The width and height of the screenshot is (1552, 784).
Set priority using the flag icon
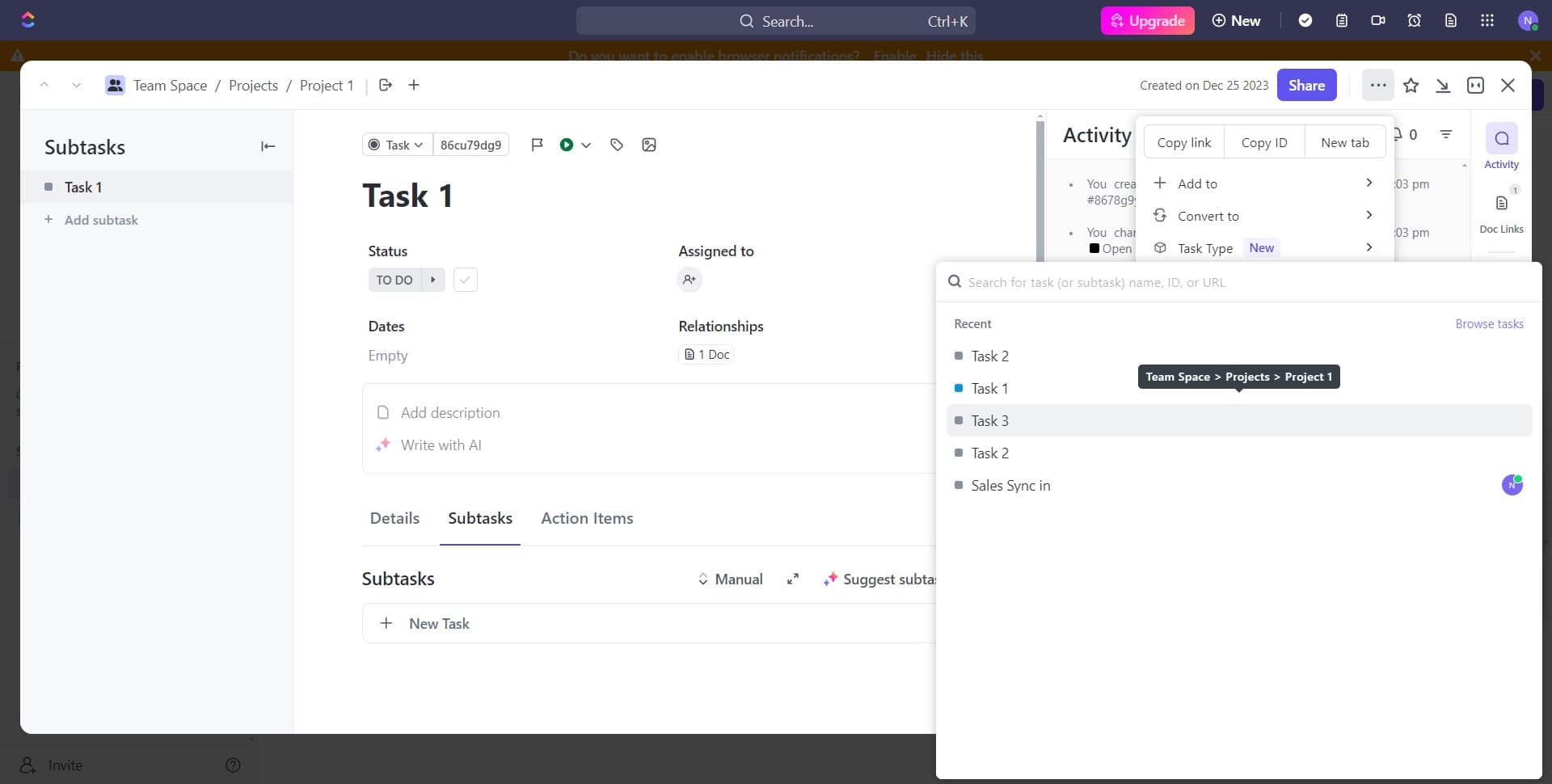point(537,145)
